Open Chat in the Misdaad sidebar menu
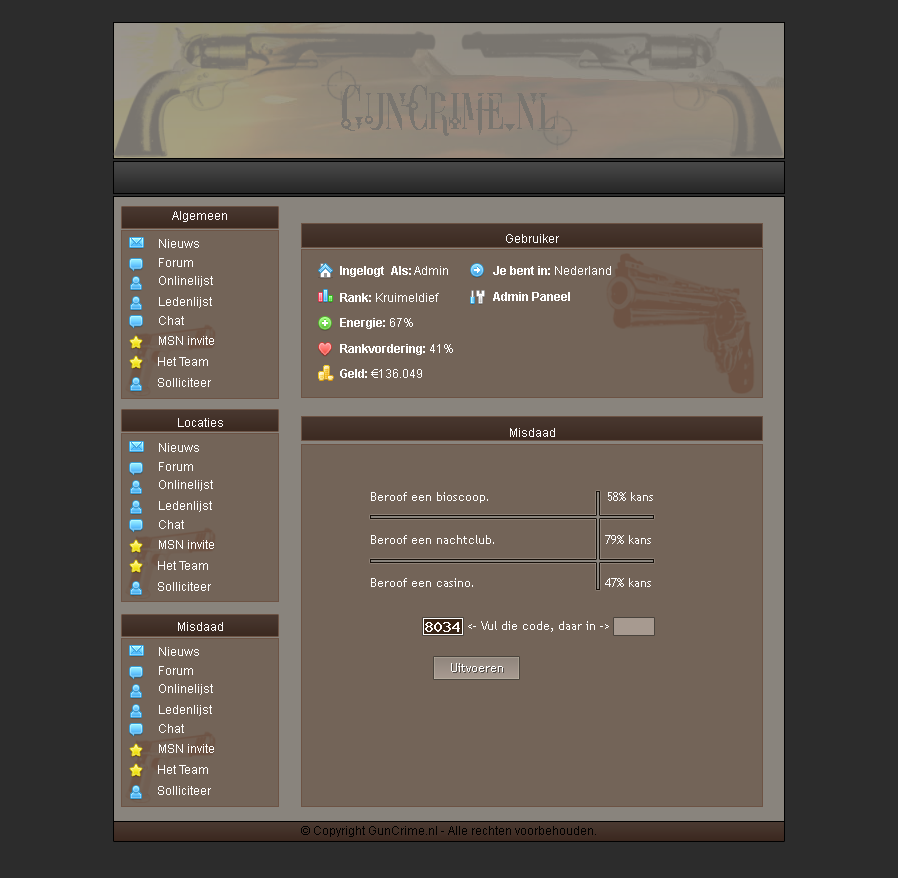This screenshot has width=898, height=878. click(x=171, y=729)
